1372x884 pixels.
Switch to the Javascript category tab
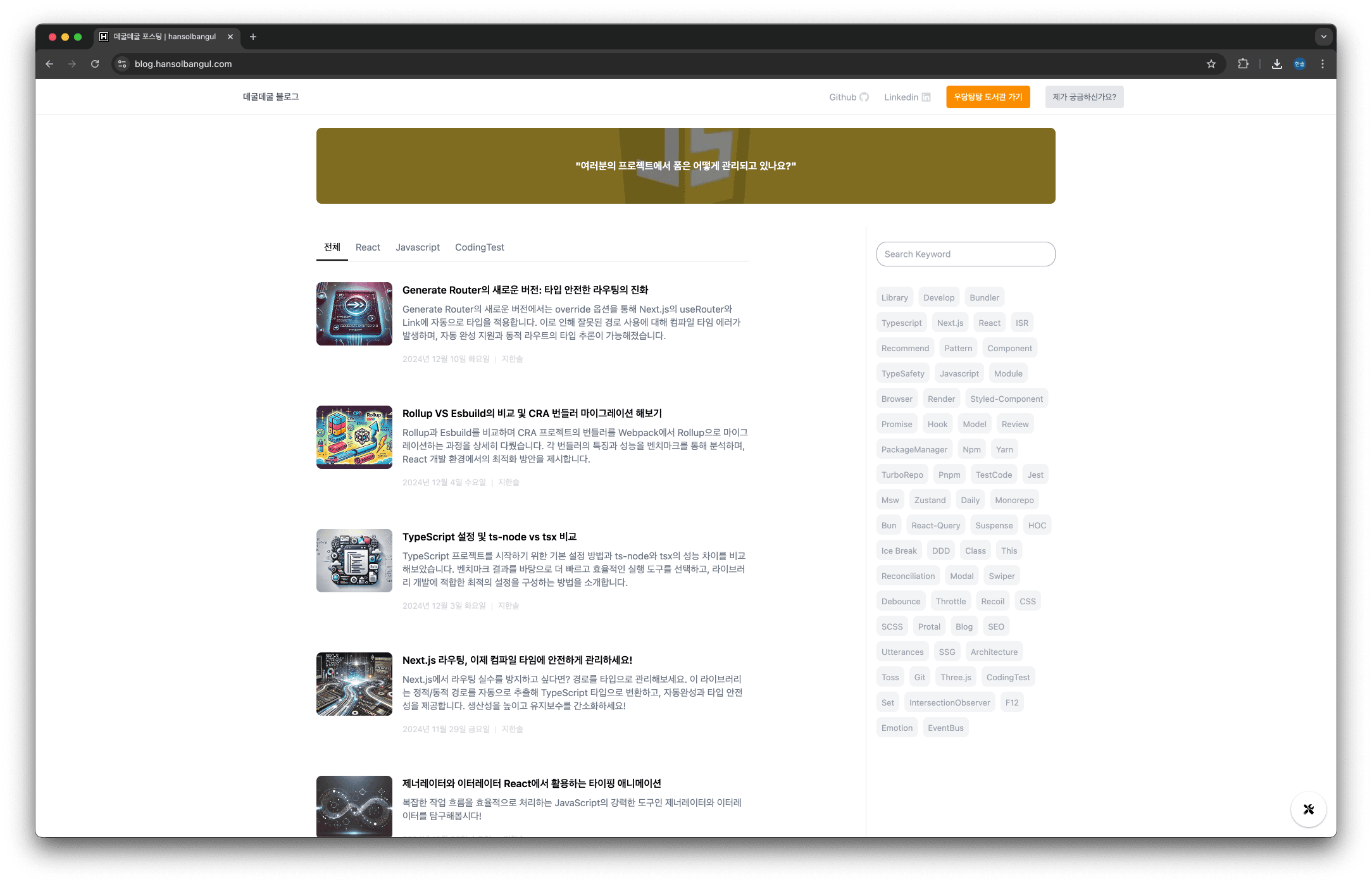pyautogui.click(x=418, y=247)
